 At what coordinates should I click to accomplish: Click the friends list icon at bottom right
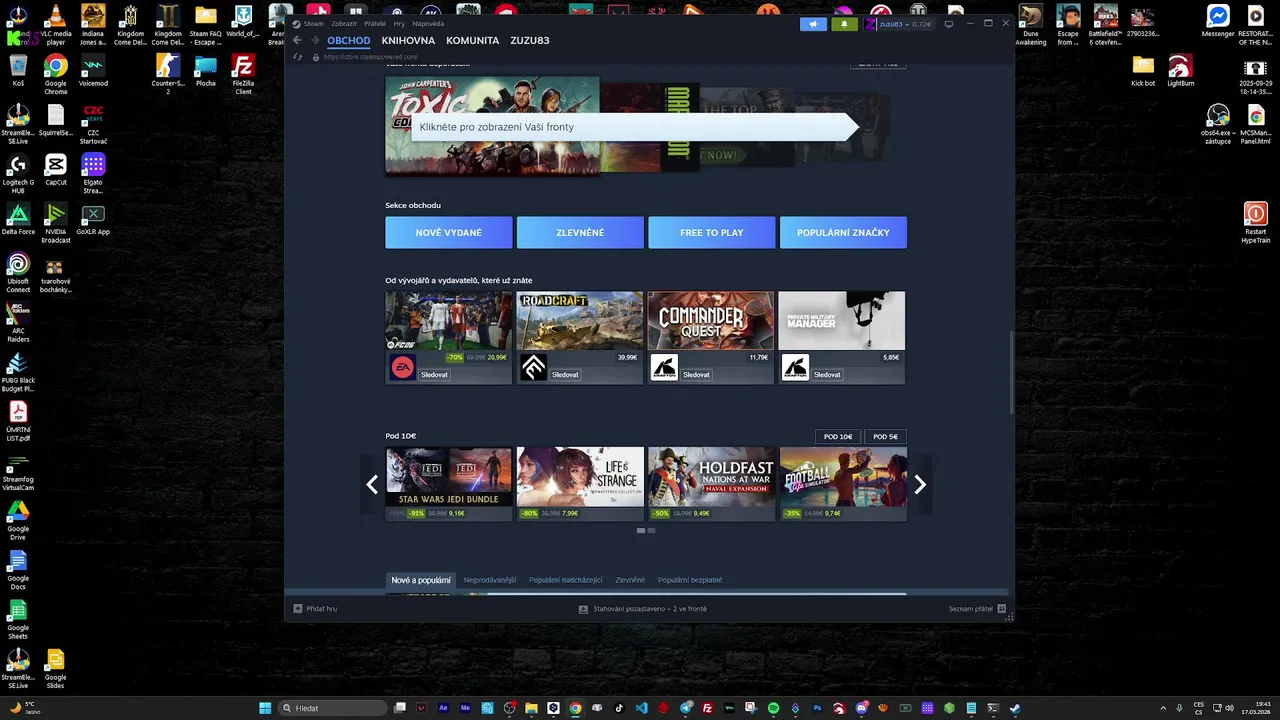click(1001, 608)
